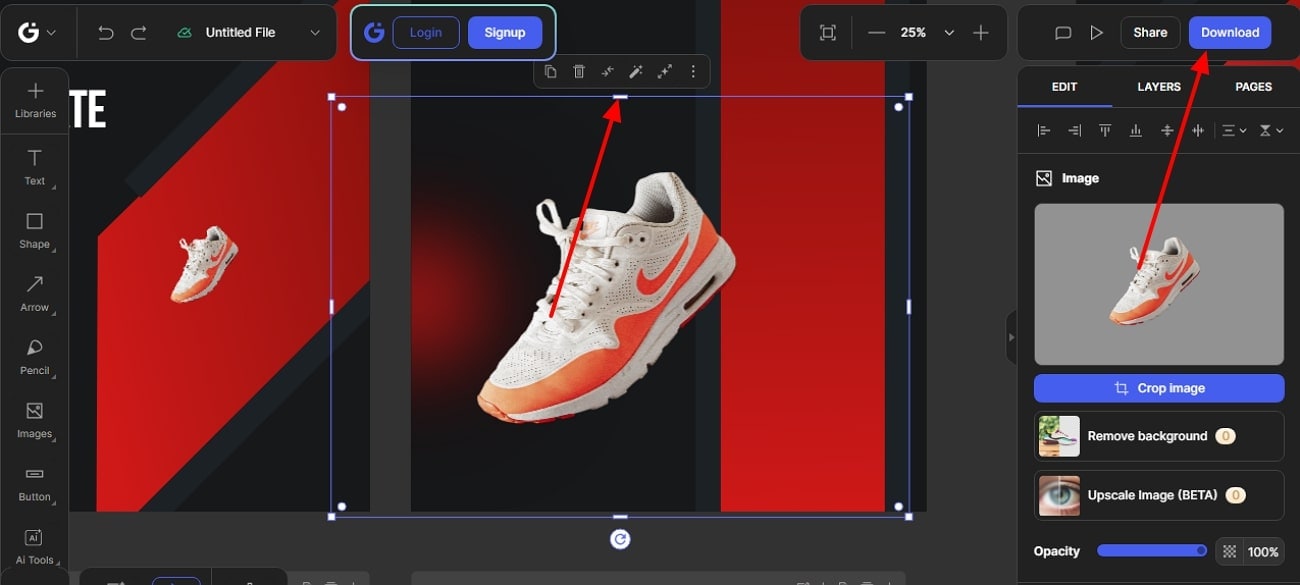Viewport: 1300px width, 585px height.
Task: Align selected object to the bottom
Action: 1136,130
